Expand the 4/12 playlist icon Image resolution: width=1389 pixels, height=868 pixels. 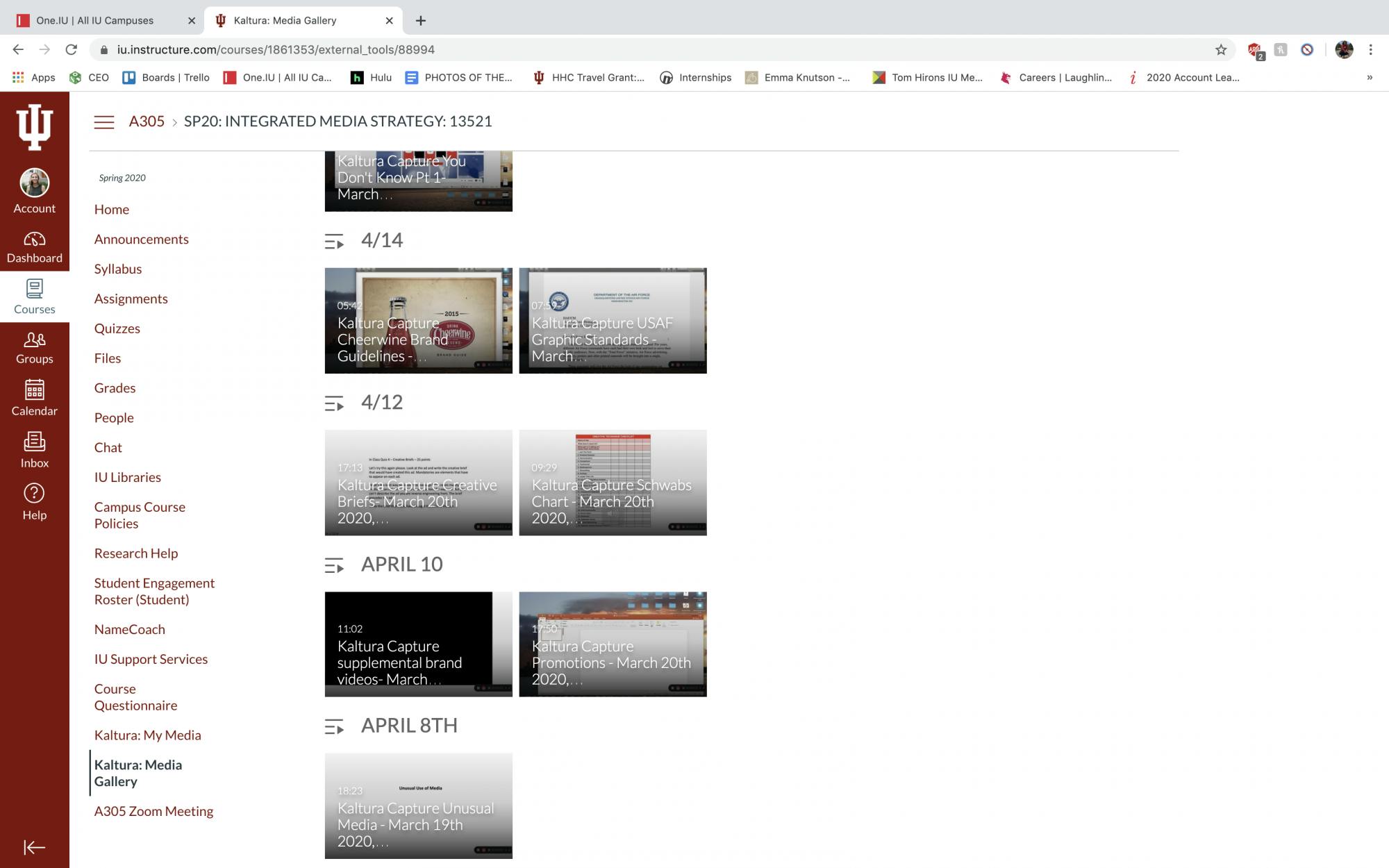[x=334, y=403]
